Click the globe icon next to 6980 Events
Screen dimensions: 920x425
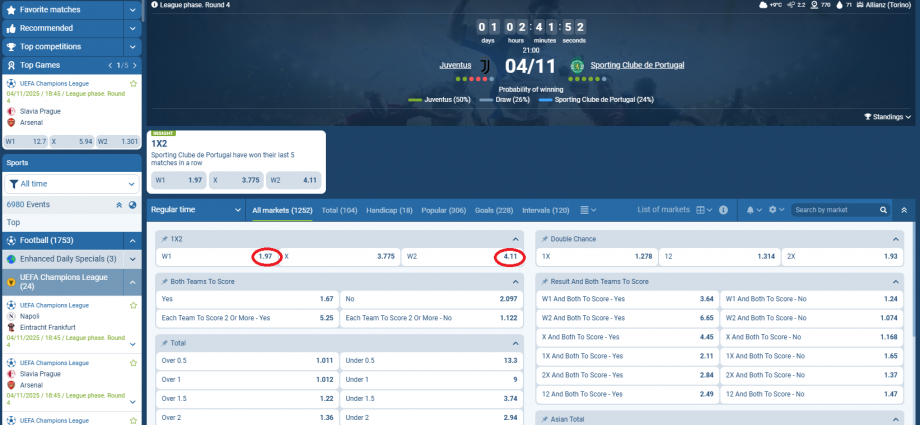tap(132, 204)
